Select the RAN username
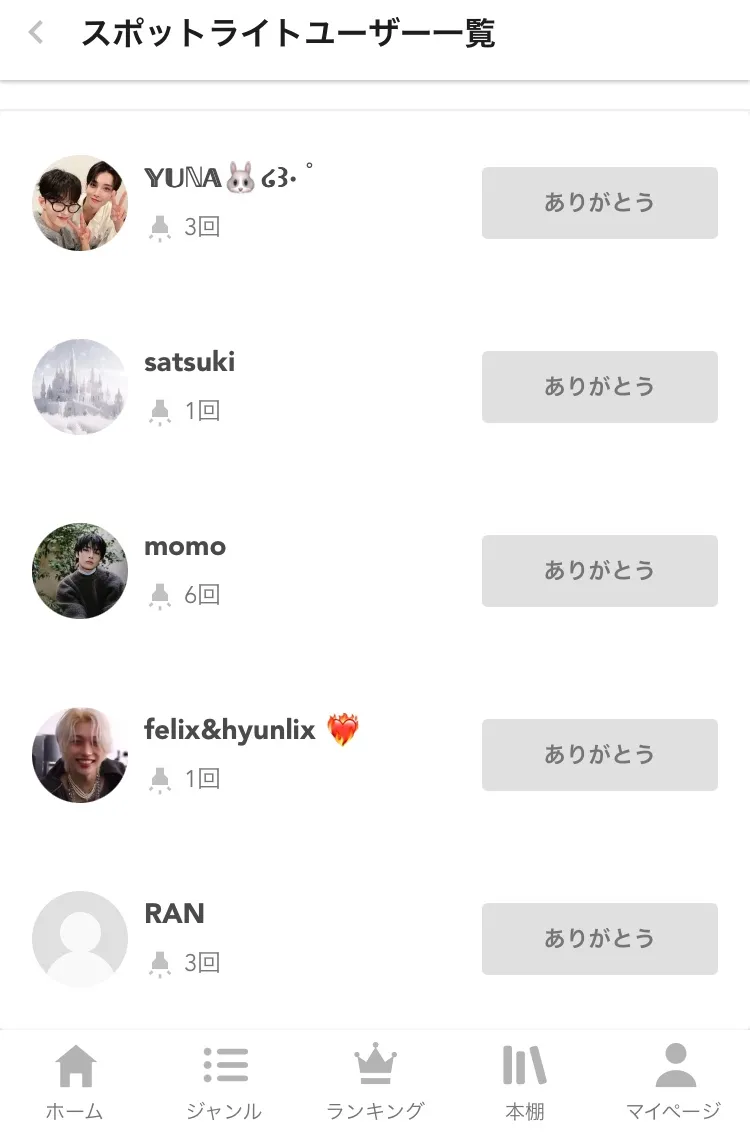 [x=175, y=914]
